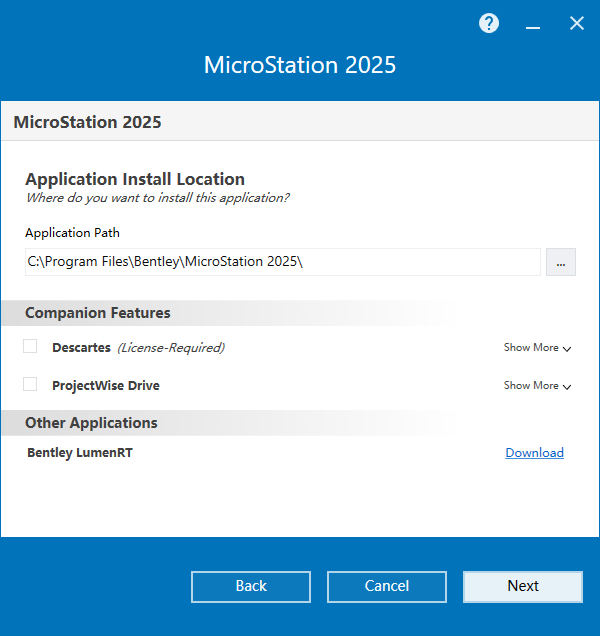This screenshot has width=600, height=636.
Task: Click the Bentley LumenRT application name
Action: pos(80,453)
